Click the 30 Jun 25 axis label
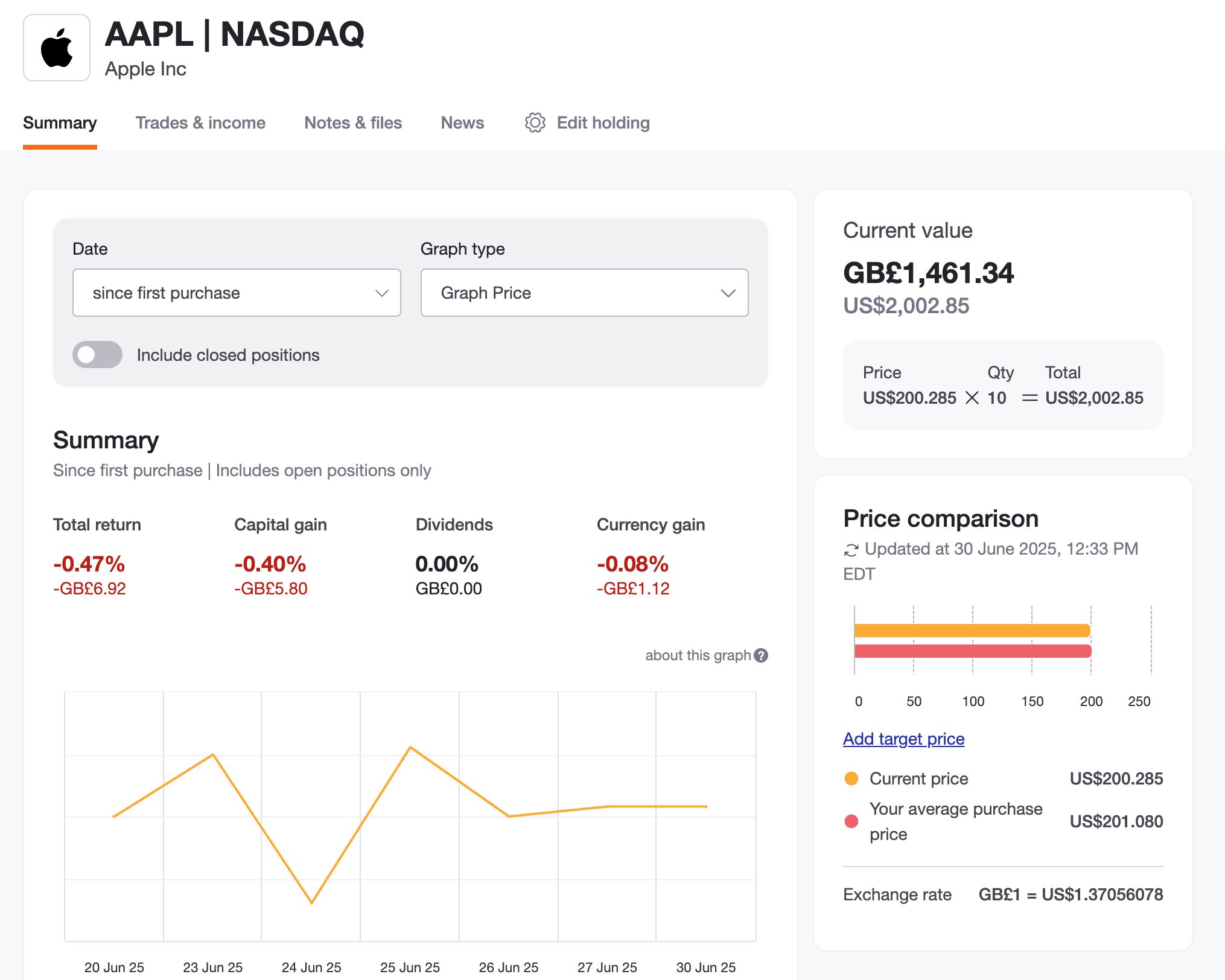This screenshot has height=980, width=1225. [x=705, y=967]
